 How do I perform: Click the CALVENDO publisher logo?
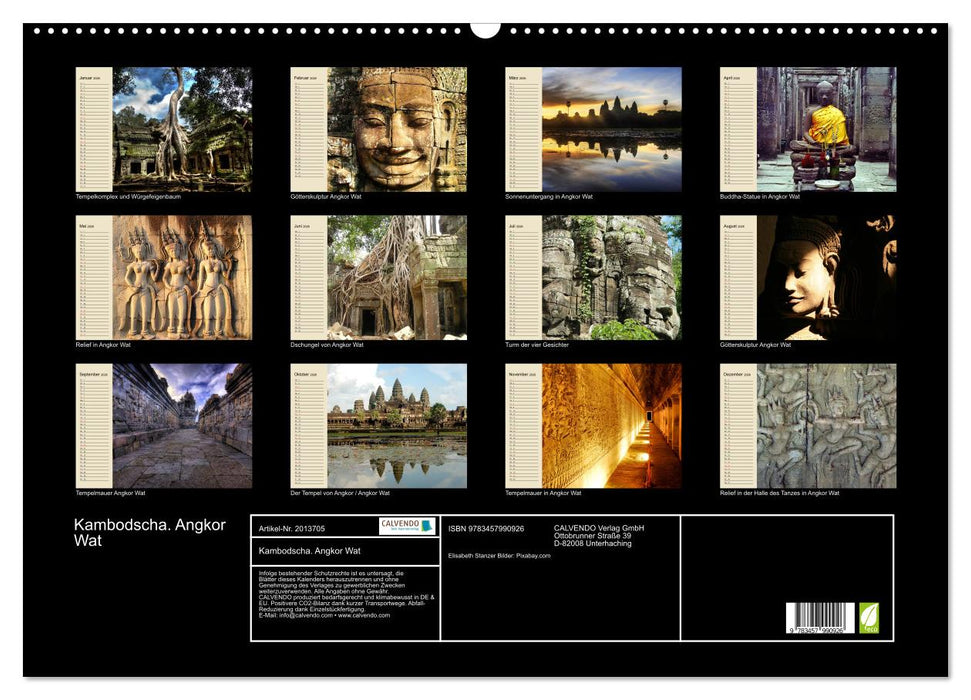[409, 524]
